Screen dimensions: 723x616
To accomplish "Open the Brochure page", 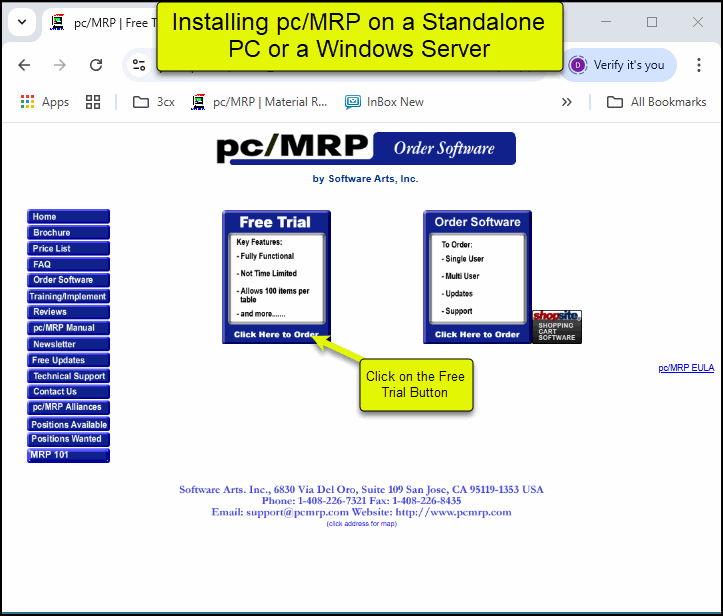I will [x=68, y=232].
